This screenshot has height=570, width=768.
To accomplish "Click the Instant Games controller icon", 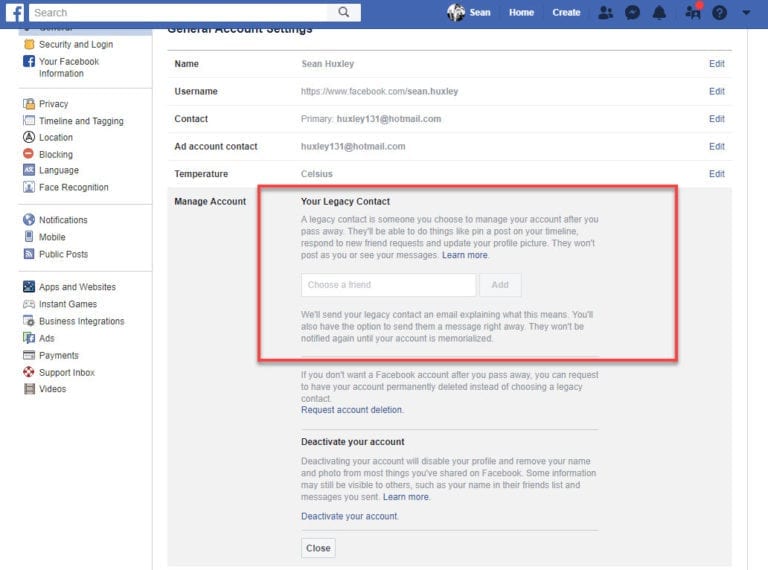I will click(x=29, y=304).
